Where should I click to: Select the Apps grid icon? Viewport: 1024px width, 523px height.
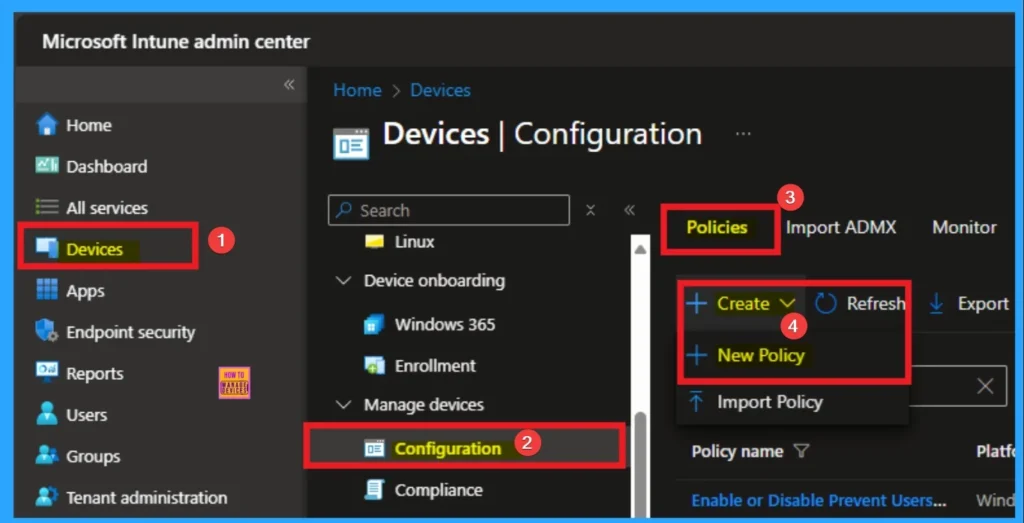pyautogui.click(x=47, y=291)
